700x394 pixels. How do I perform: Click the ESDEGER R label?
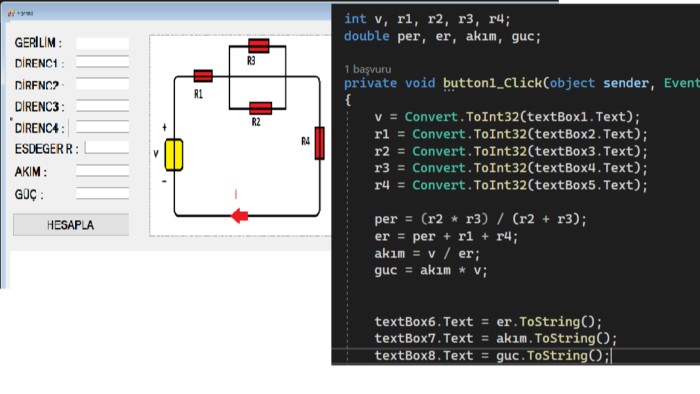point(46,149)
